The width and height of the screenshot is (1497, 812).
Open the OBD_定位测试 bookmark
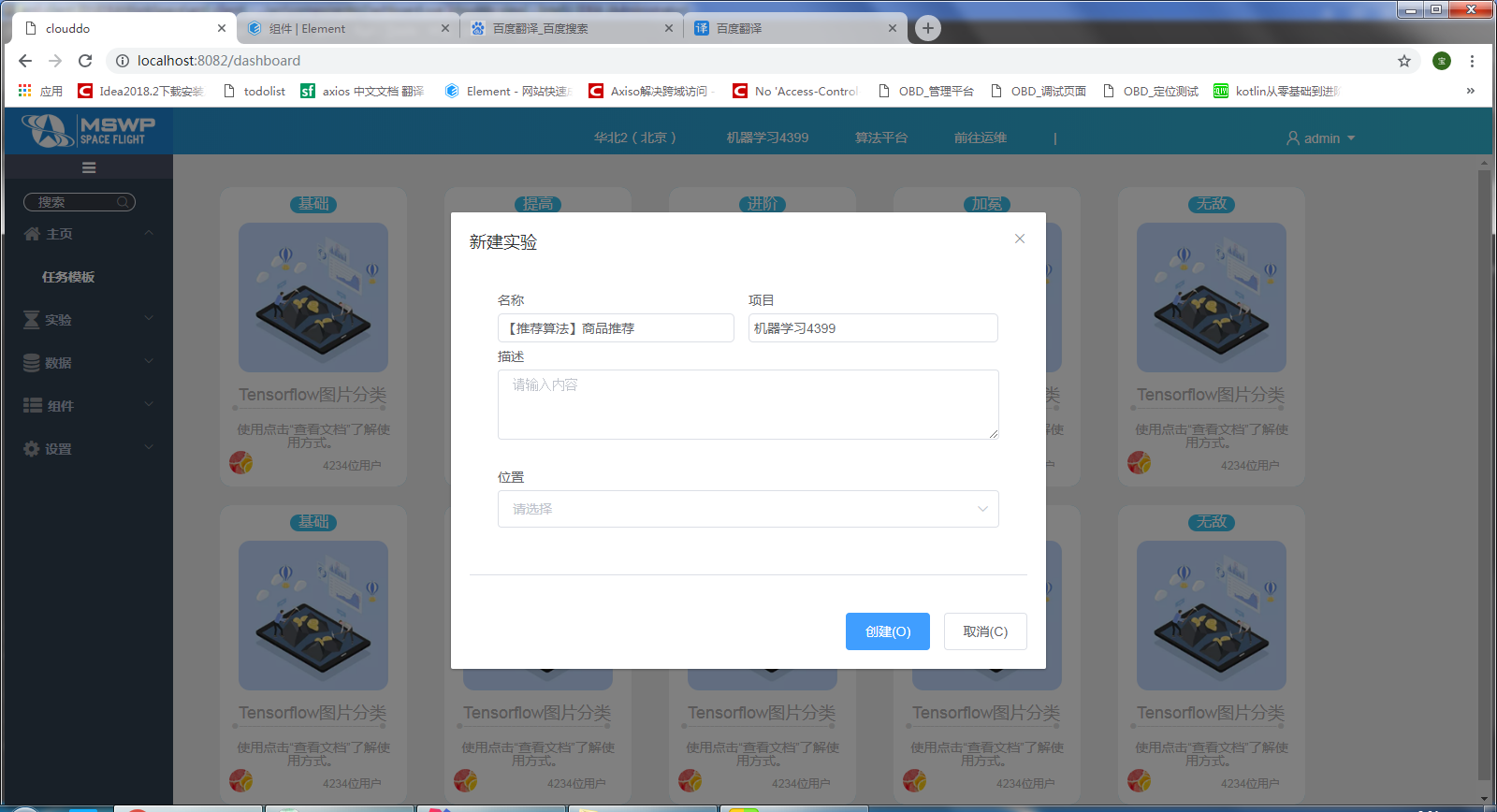[1151, 91]
